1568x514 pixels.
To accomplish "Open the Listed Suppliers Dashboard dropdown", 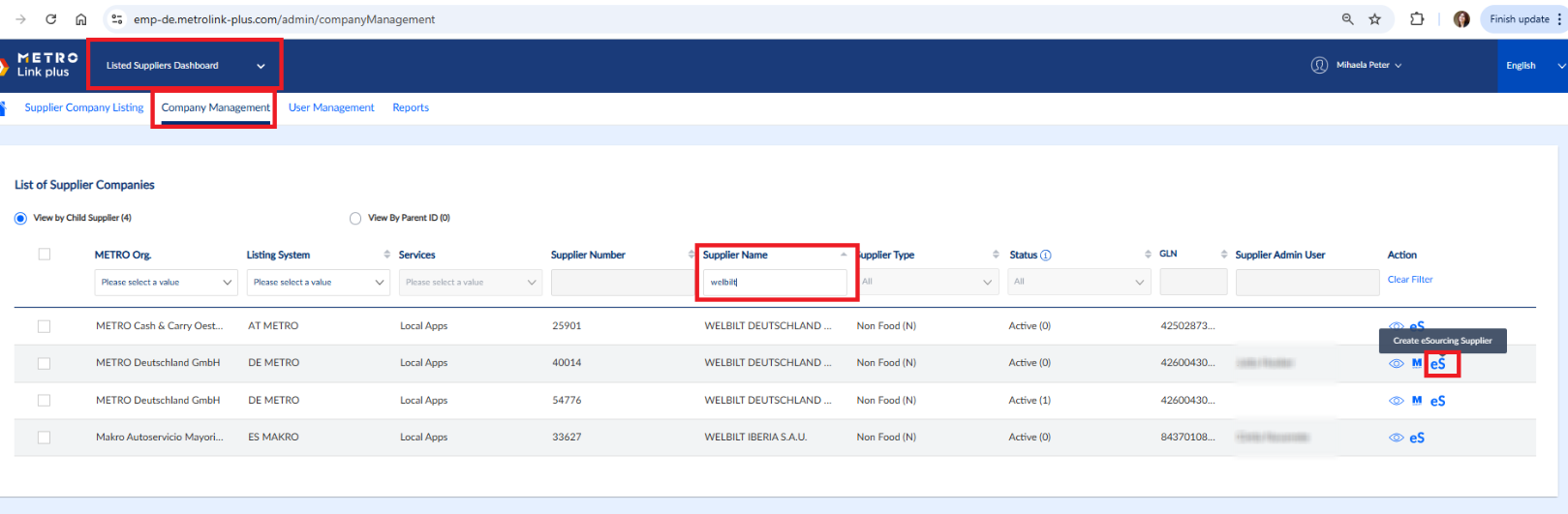I will tap(185, 66).
